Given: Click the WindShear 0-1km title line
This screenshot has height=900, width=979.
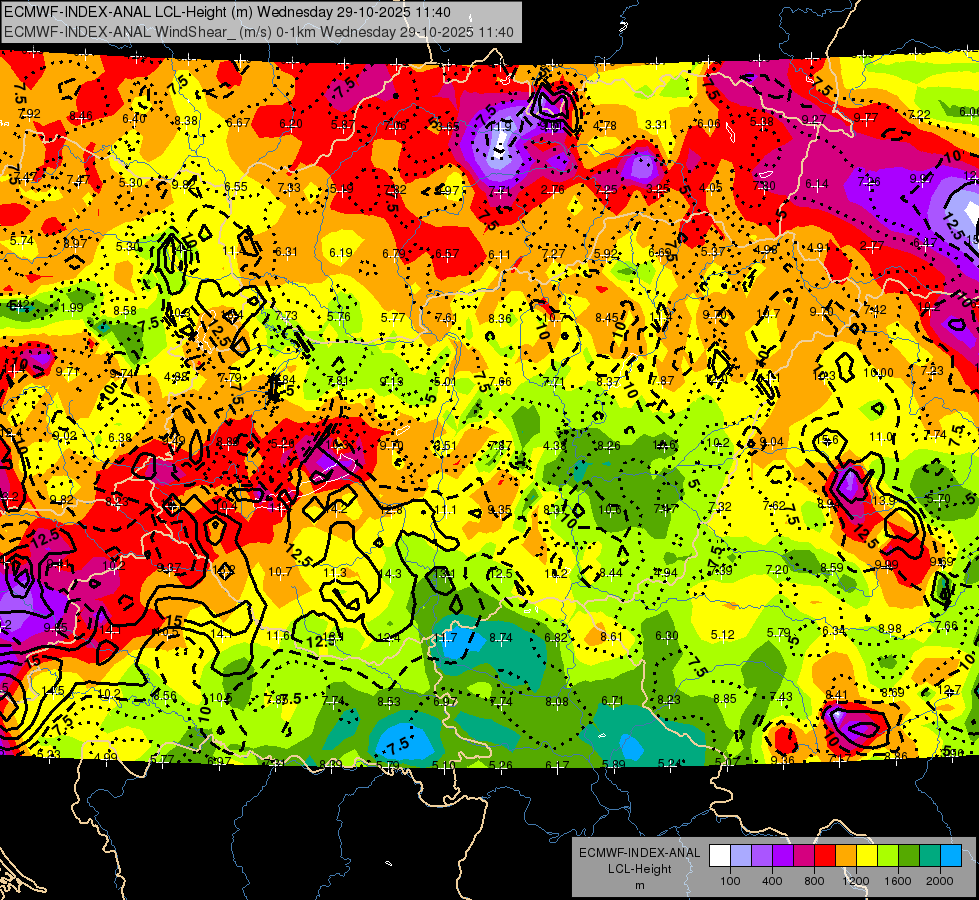Looking at the screenshot, I should 259,32.
